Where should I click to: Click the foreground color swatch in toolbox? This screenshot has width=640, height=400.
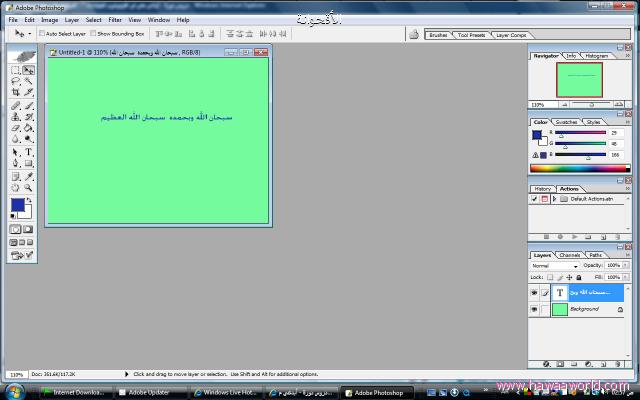tap(17, 205)
